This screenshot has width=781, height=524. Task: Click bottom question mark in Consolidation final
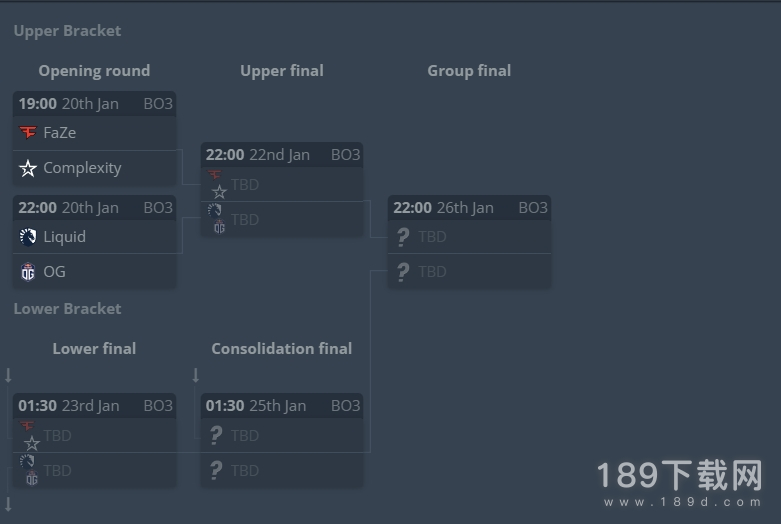point(215,470)
